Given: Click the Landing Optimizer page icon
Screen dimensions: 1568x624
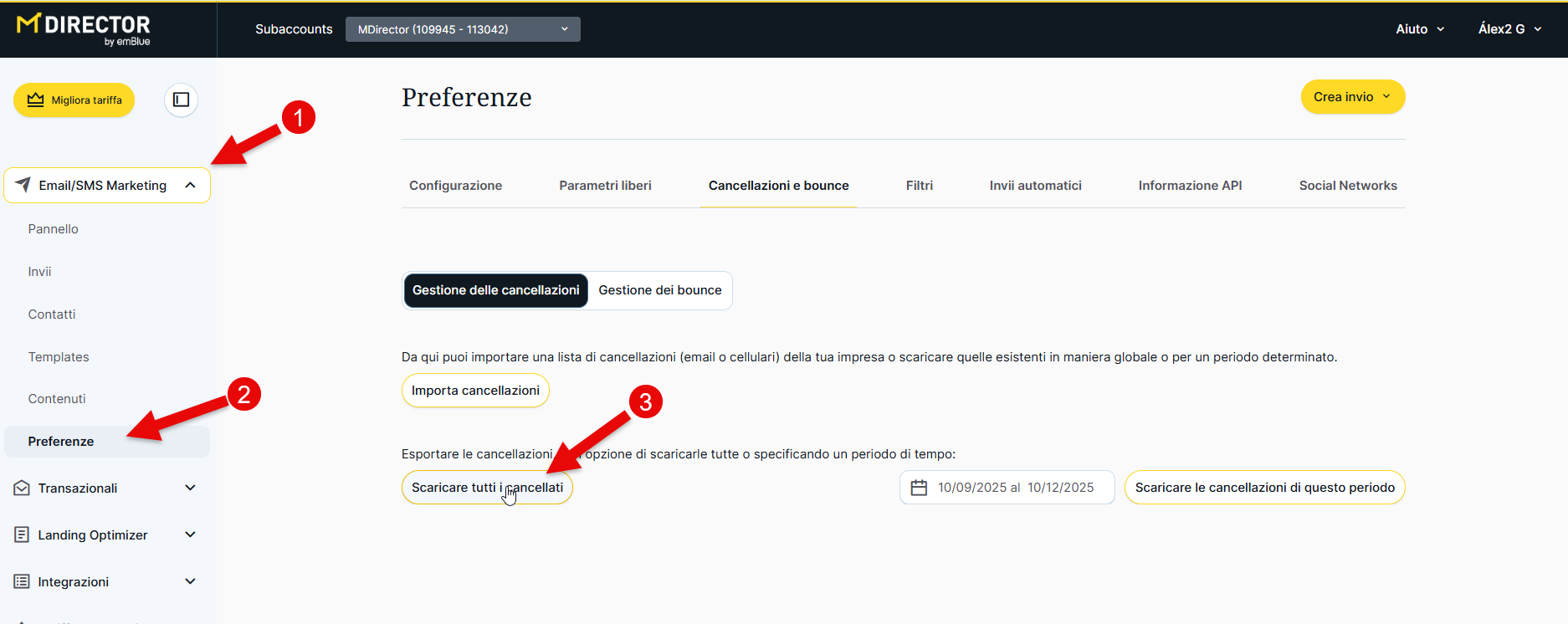Looking at the screenshot, I should 22,534.
